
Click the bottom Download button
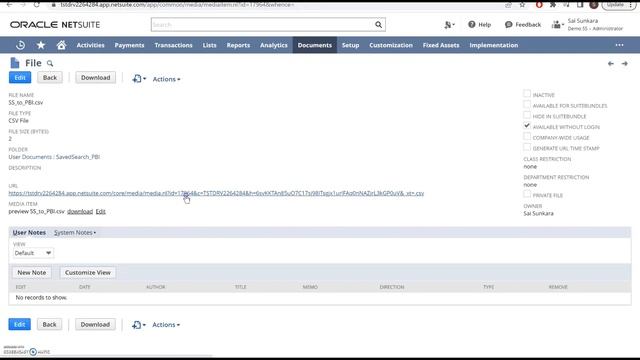[95, 324]
